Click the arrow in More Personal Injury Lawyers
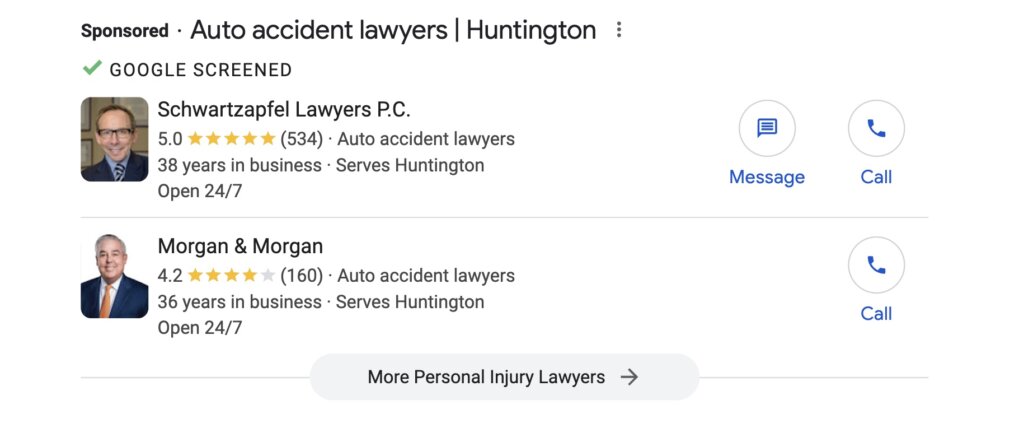Screen dimensions: 1024x428 pos(629,377)
